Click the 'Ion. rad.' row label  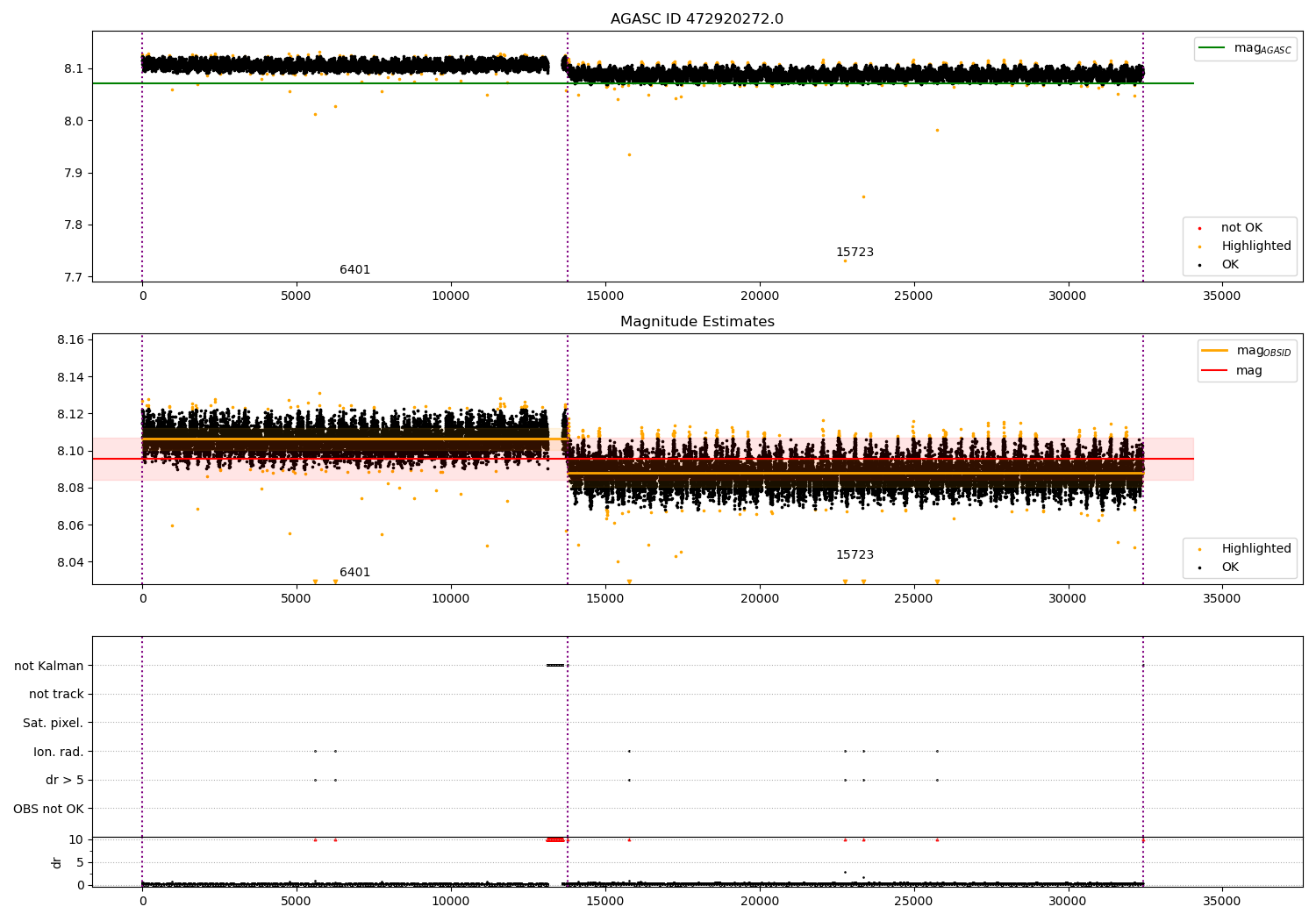(x=59, y=753)
